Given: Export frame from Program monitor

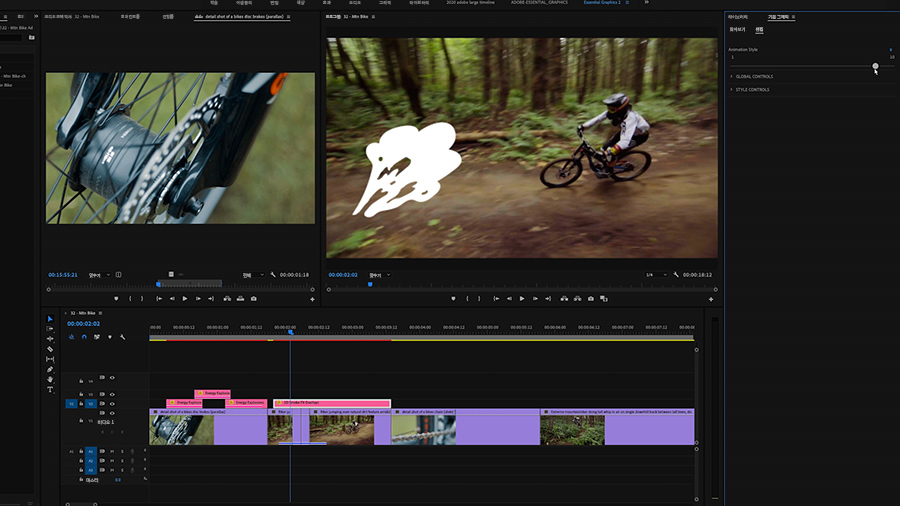Looking at the screenshot, I should pos(591,298).
